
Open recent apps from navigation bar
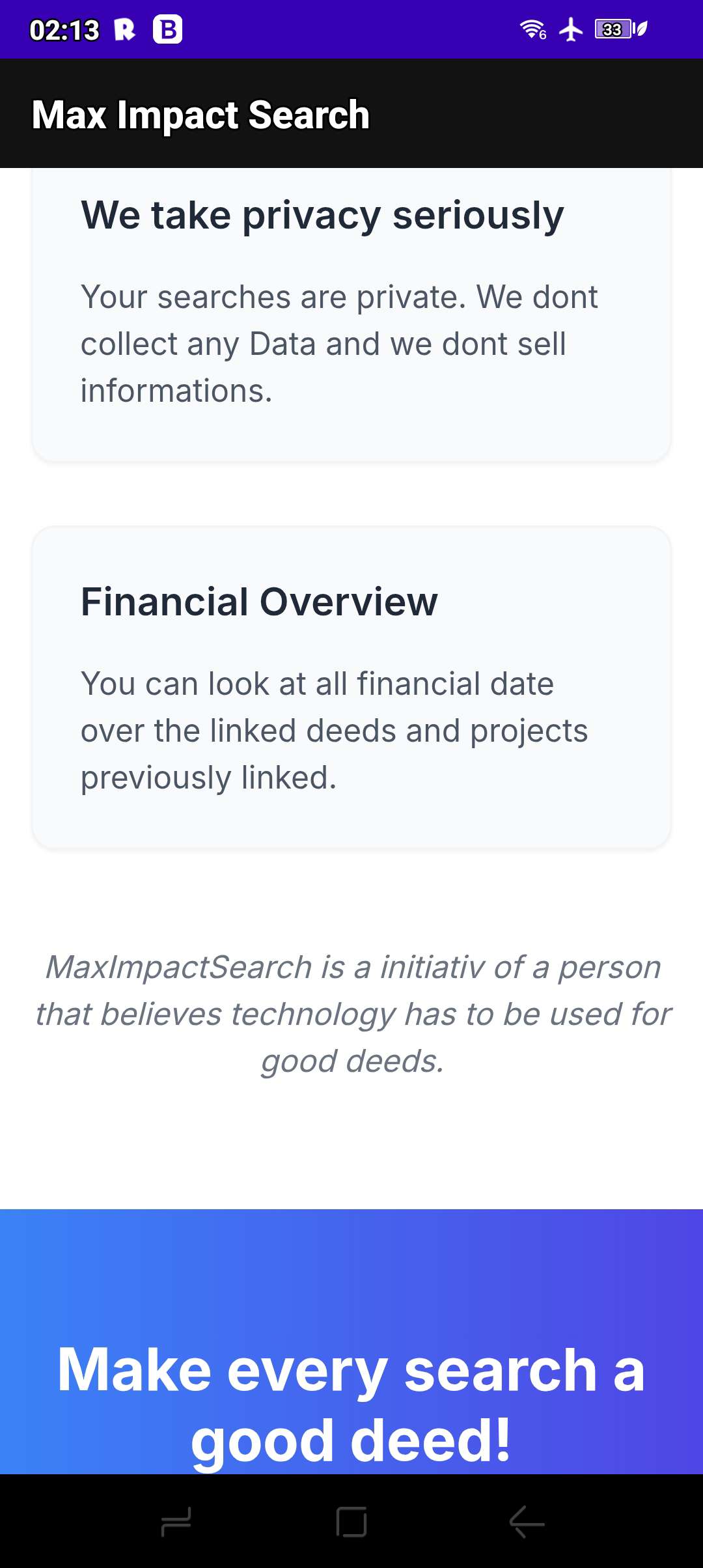point(176,1522)
